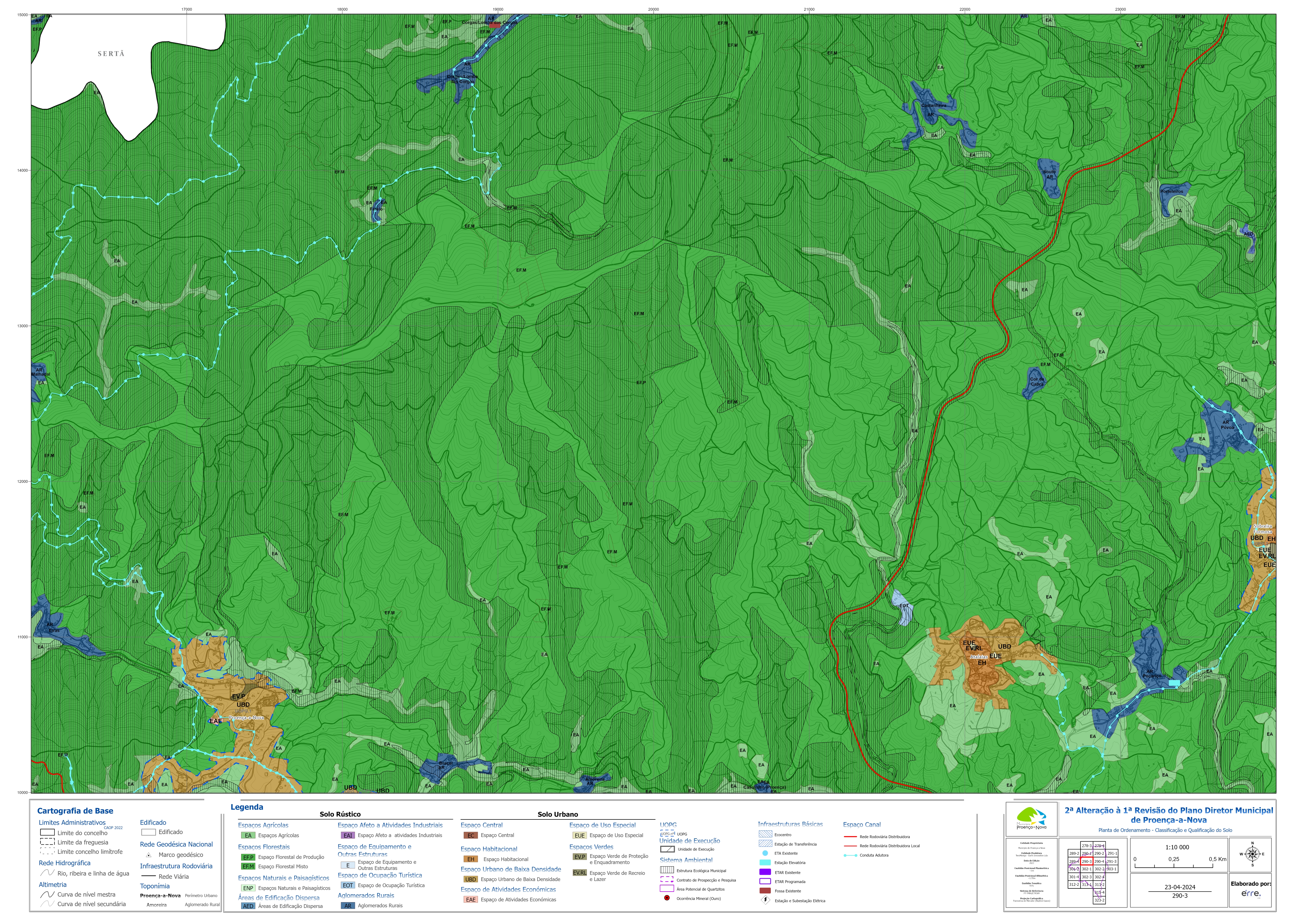Click the AR Aglomerados Rurais color swatch
This screenshot has width=1309, height=924.
point(348,906)
